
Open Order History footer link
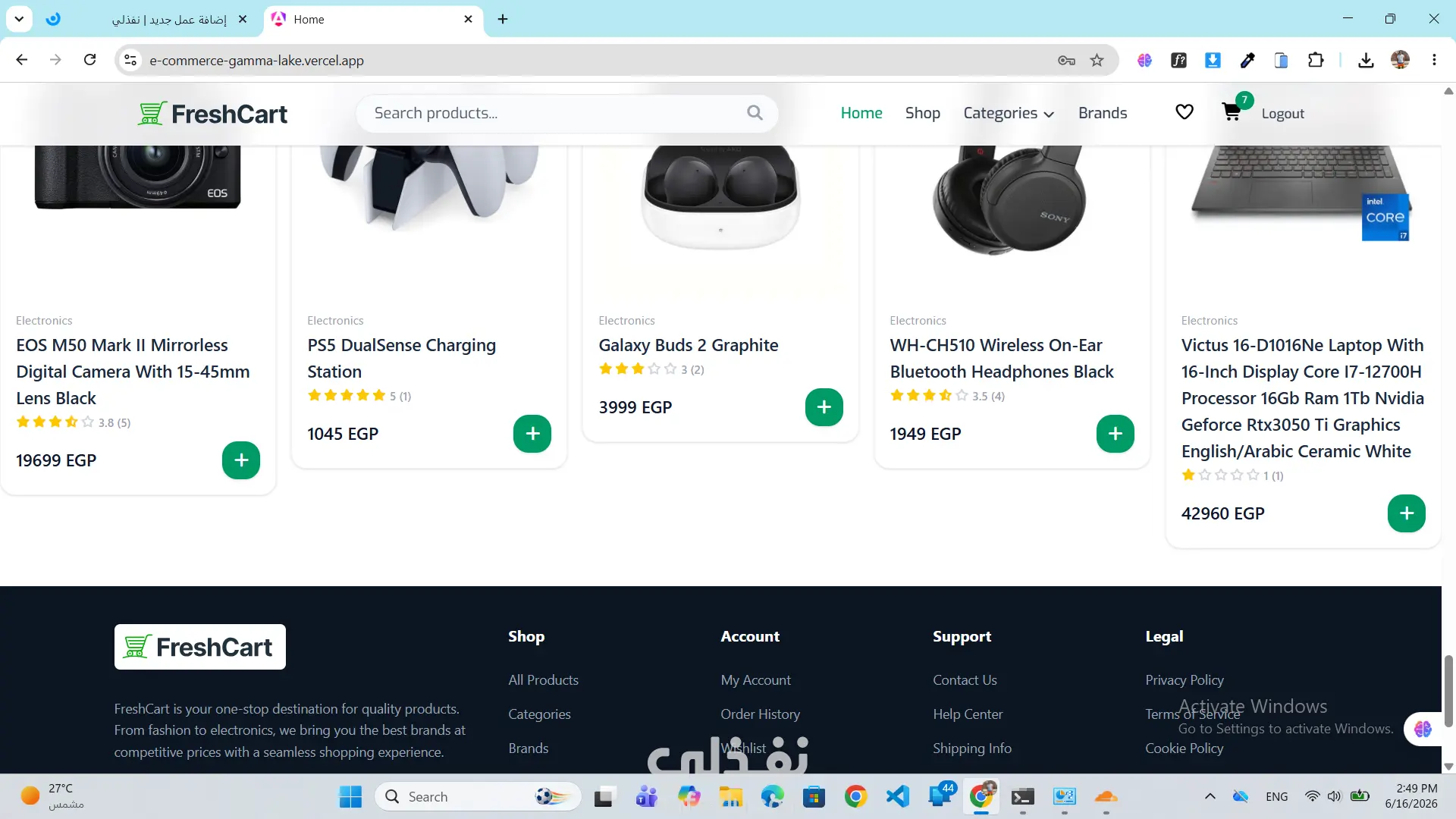click(761, 714)
